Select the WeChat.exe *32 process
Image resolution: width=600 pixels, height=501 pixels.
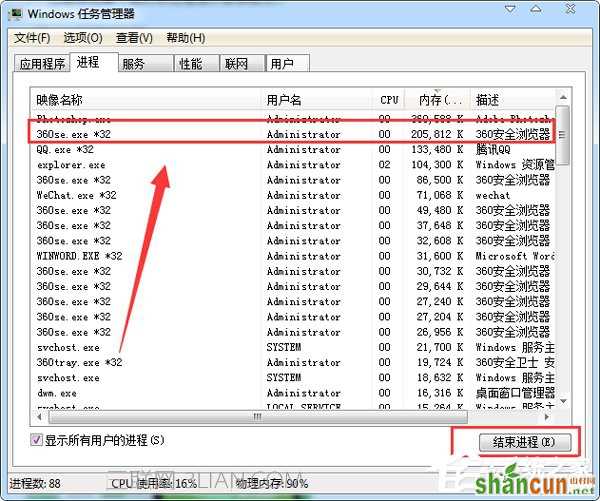293,196
